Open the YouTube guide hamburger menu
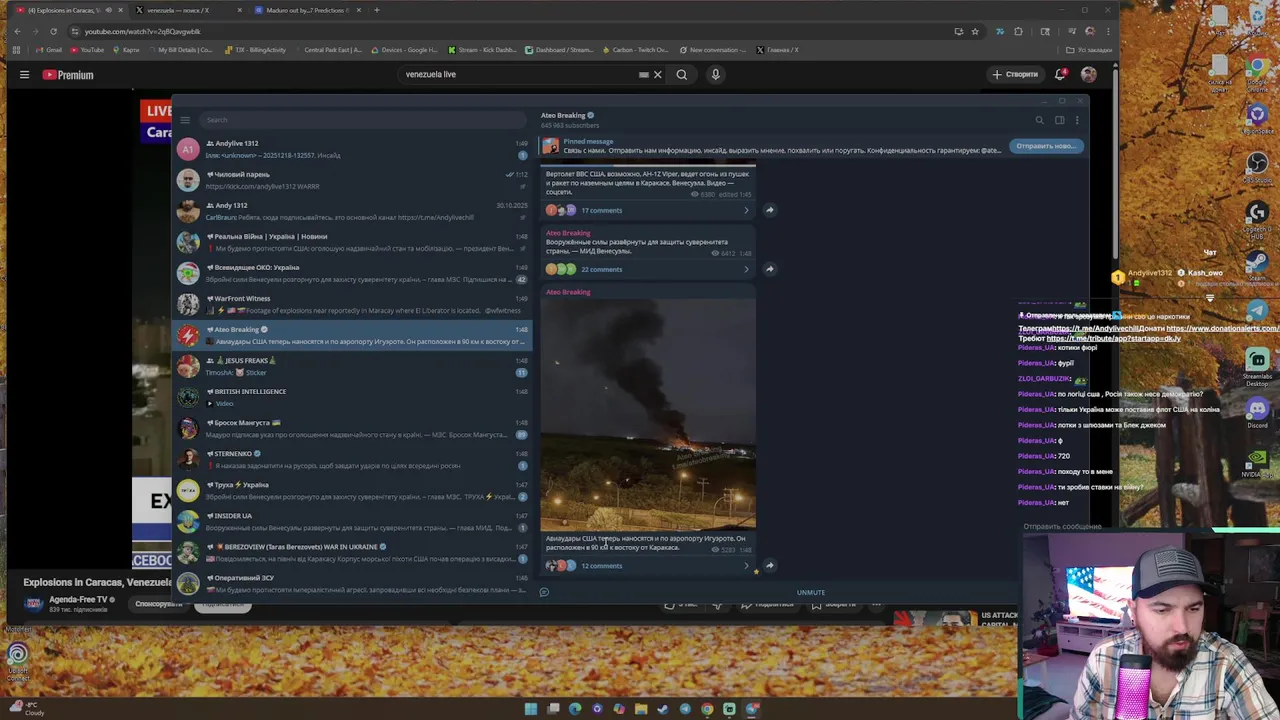 [x=24, y=74]
